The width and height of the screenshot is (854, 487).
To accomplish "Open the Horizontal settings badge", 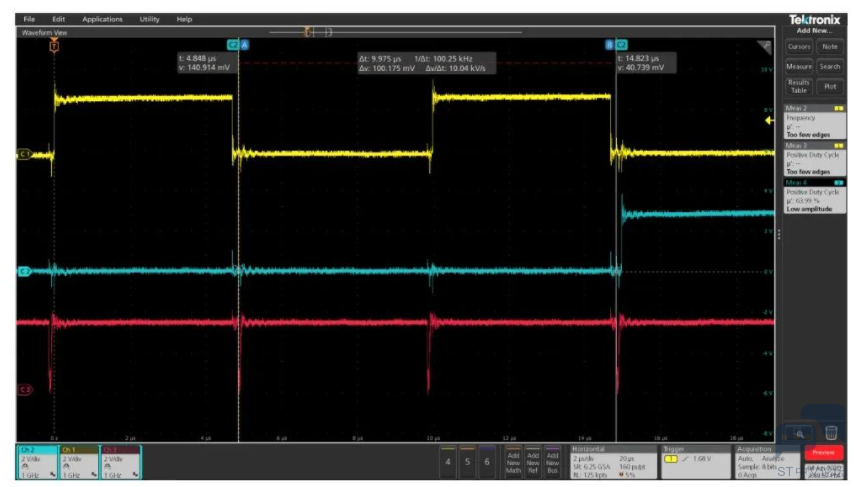I will click(613, 462).
